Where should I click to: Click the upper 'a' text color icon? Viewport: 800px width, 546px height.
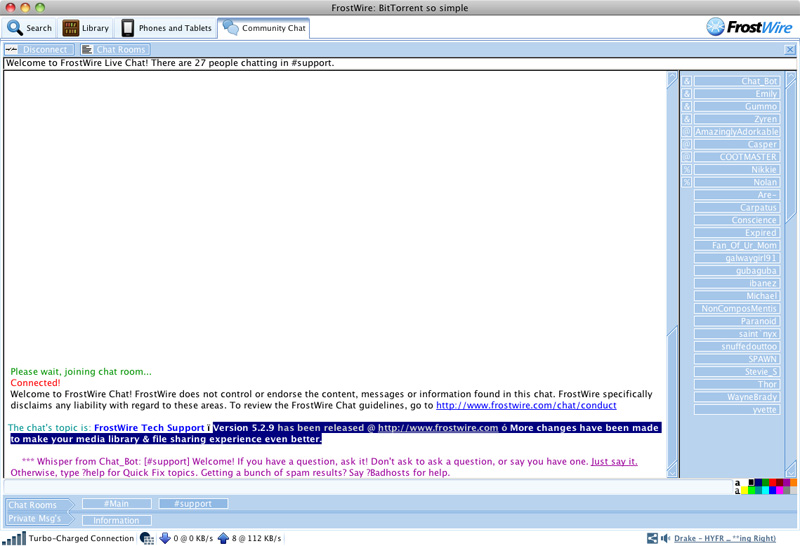pyautogui.click(x=737, y=483)
